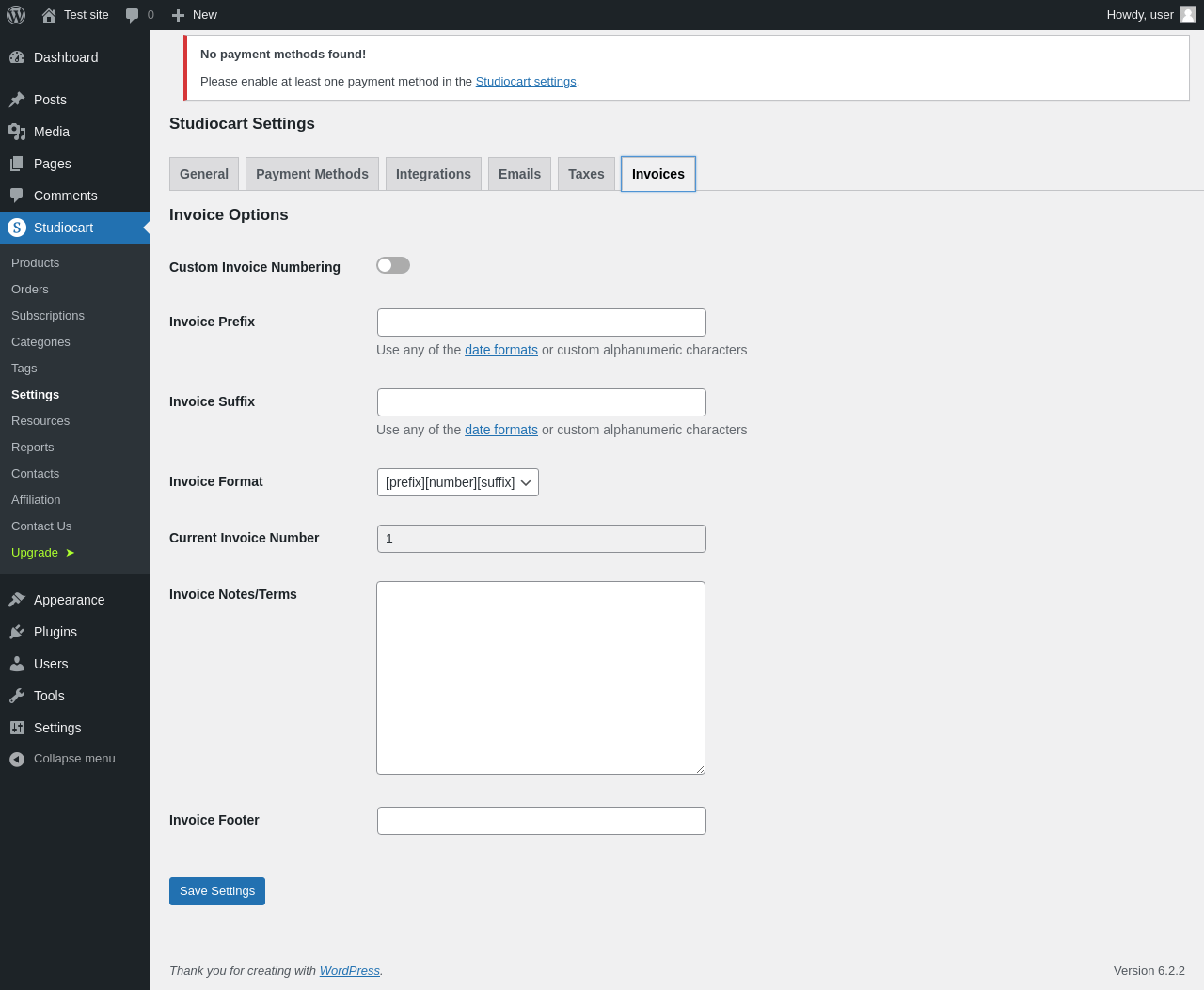Open the comments bubble icon in admin bar
1204x990 pixels.
point(133,15)
